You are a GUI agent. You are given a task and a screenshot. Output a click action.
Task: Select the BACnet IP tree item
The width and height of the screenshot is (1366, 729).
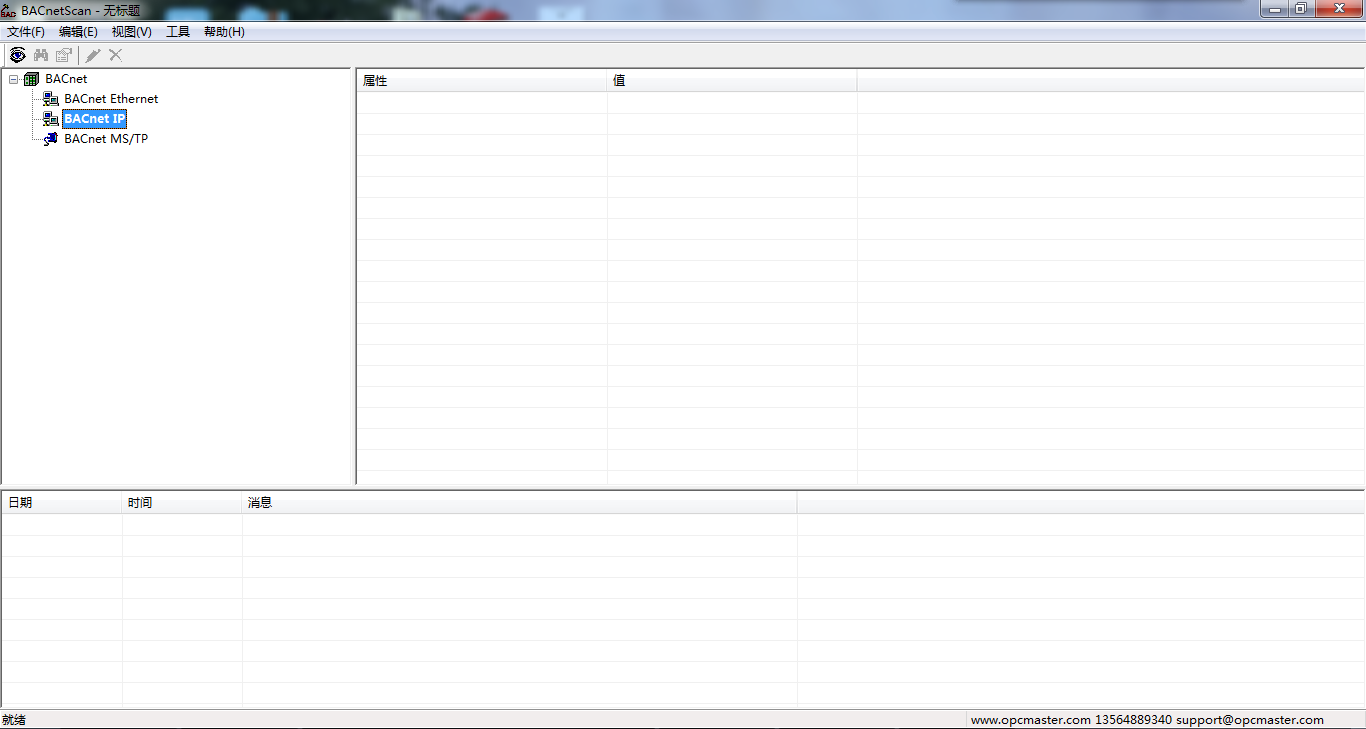[94, 119]
